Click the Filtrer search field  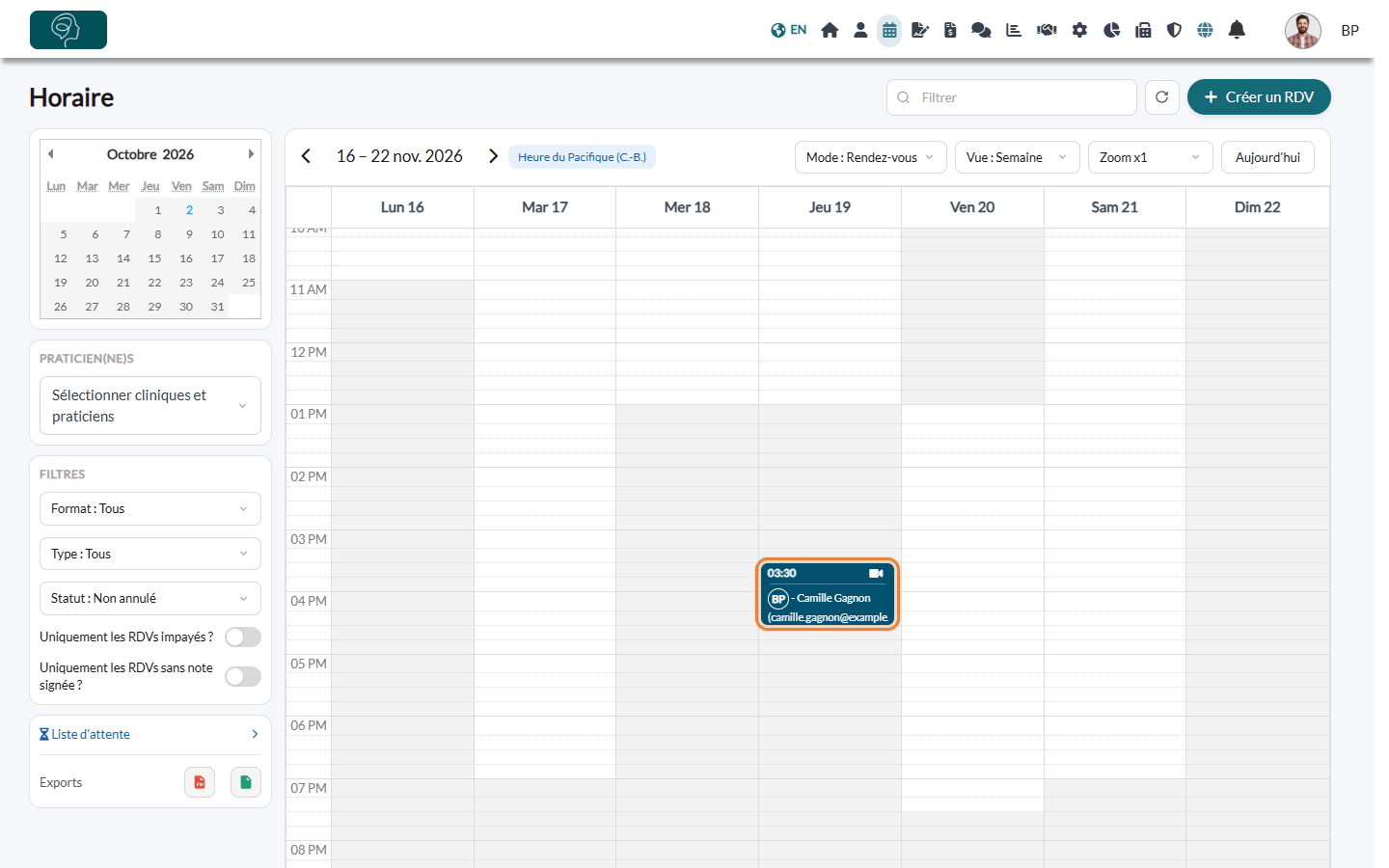1012,97
